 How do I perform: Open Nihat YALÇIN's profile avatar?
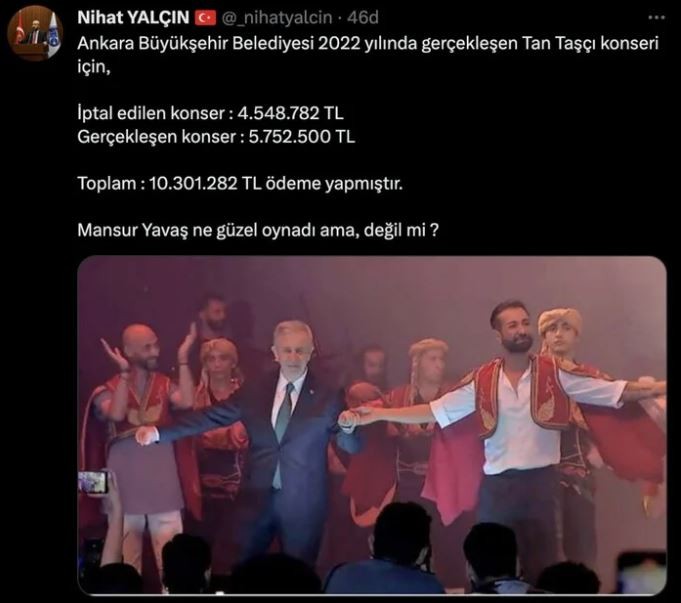pyautogui.click(x=35, y=34)
